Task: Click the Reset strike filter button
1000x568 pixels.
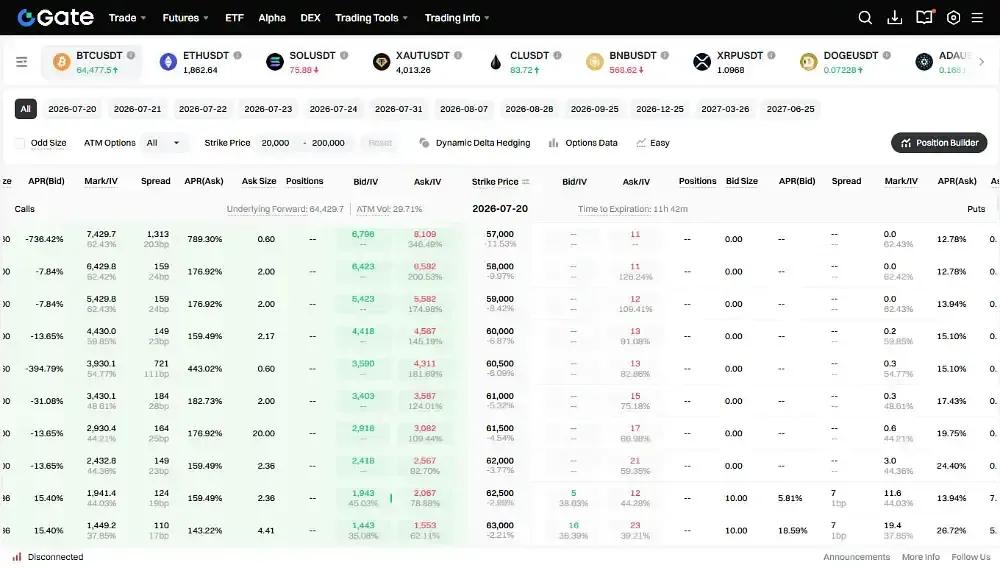Action: (x=380, y=143)
